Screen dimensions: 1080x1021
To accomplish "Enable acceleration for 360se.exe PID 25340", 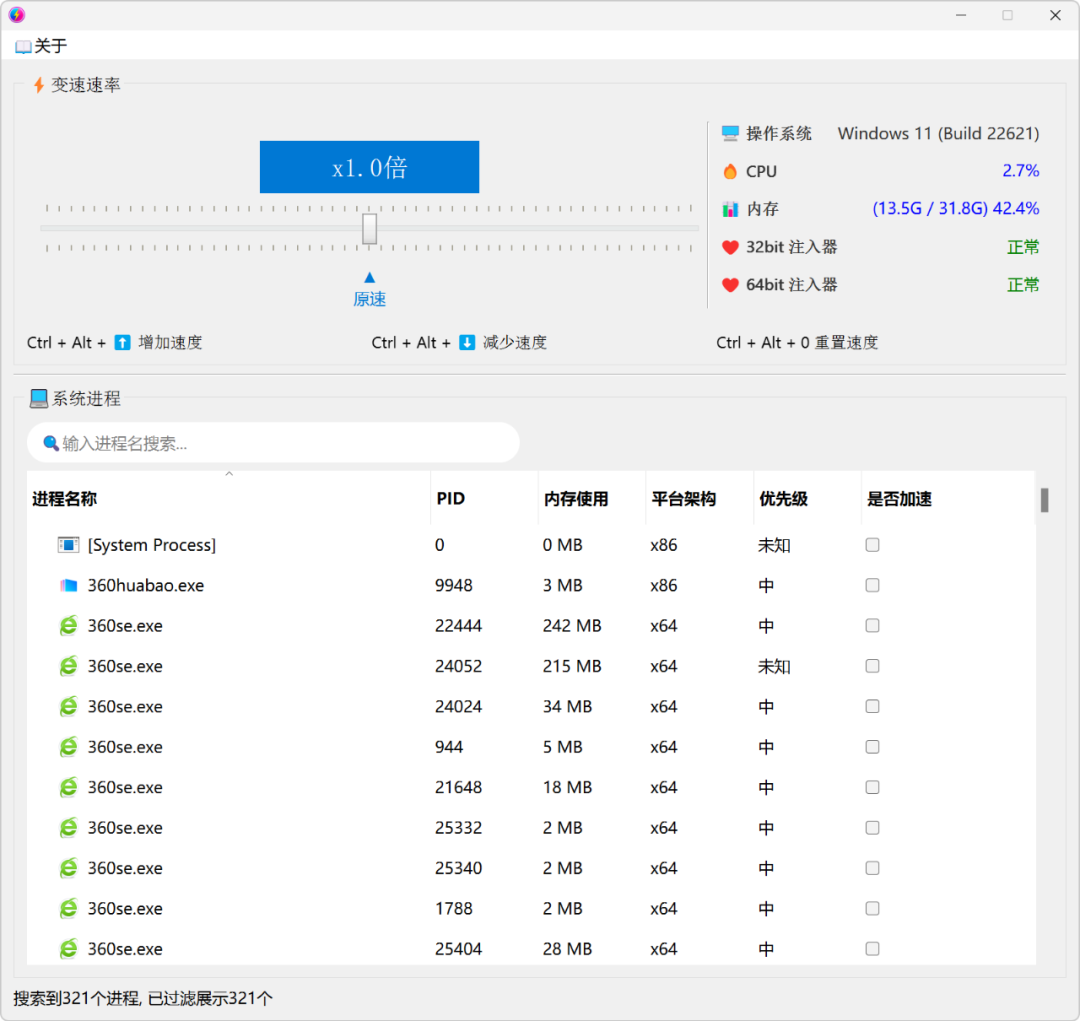I will pos(872,868).
